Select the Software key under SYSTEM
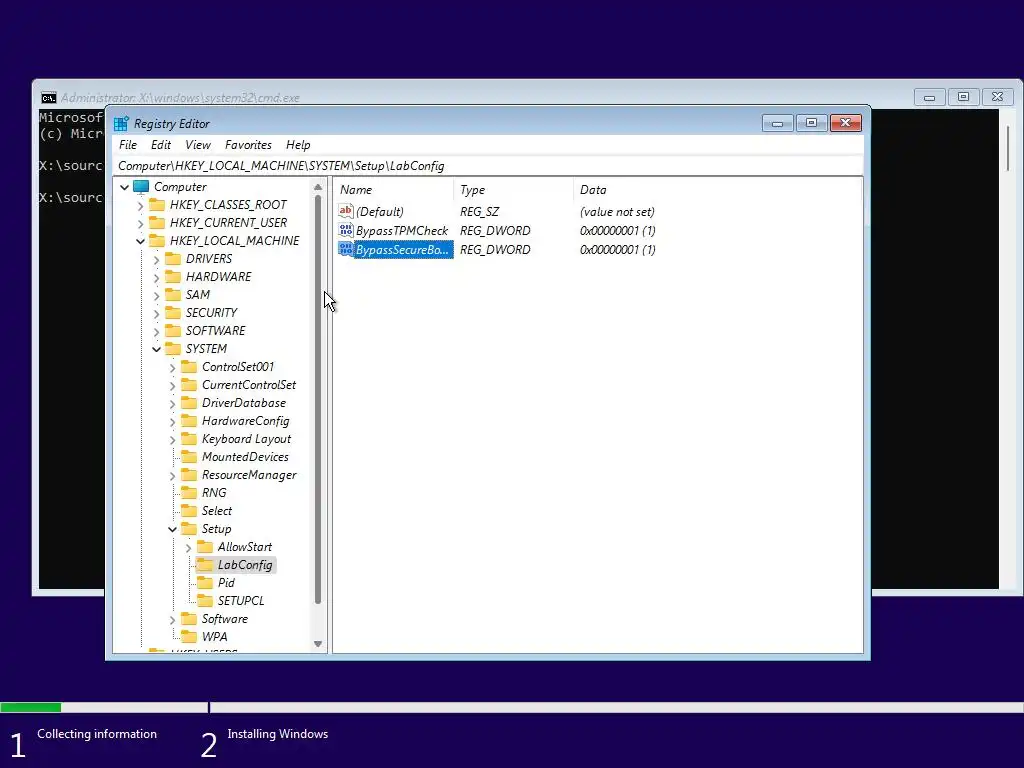 (225, 619)
